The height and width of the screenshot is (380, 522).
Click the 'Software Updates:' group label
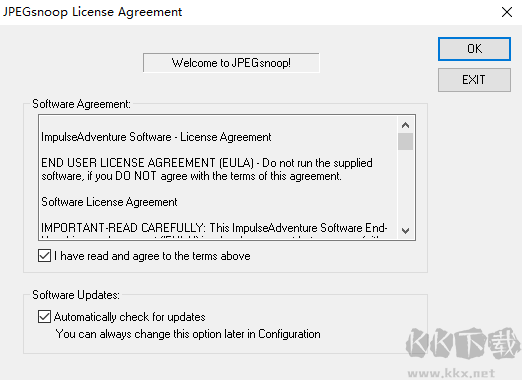pyautogui.click(x=76, y=295)
